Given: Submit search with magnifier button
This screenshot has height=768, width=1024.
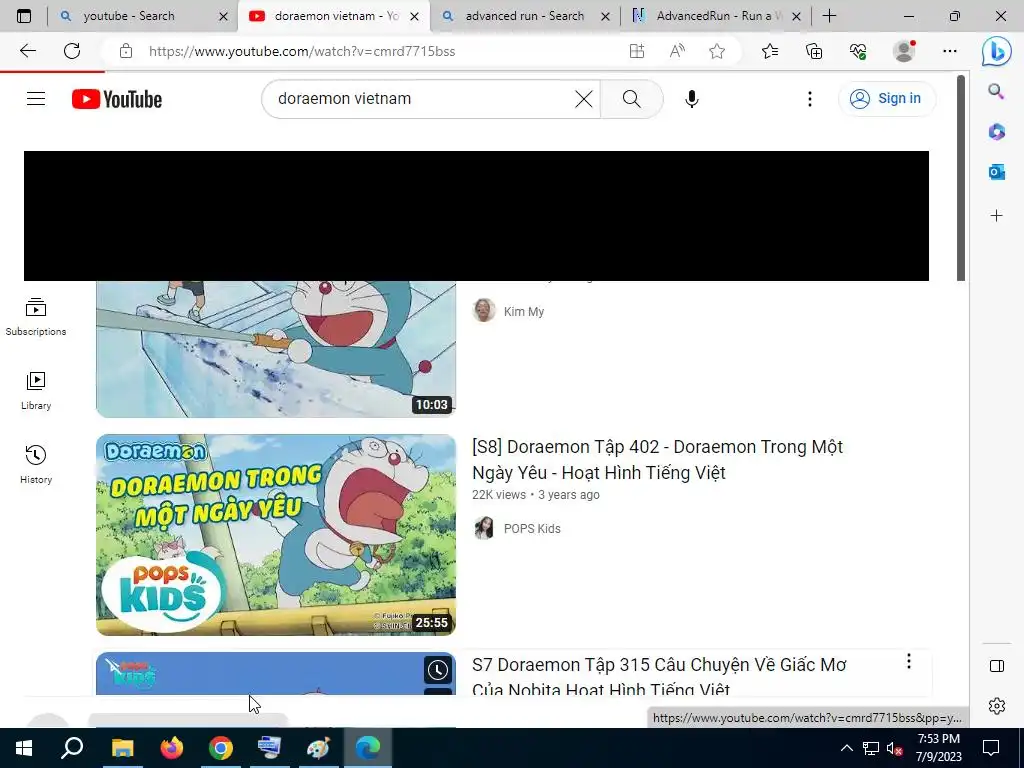Looking at the screenshot, I should tap(632, 99).
